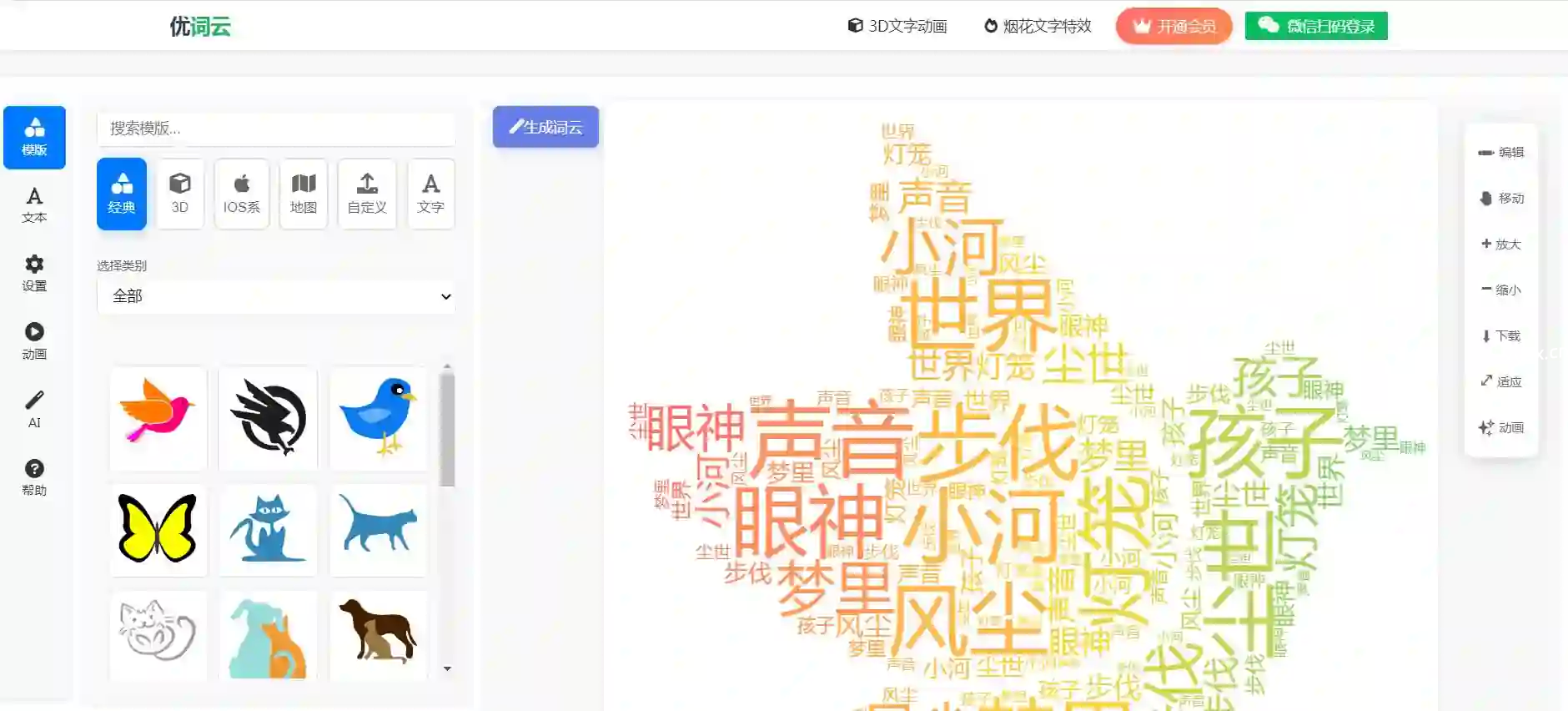The height and width of the screenshot is (711, 1568).
Task: Open the 3D文字动画 link
Action: (x=897, y=26)
